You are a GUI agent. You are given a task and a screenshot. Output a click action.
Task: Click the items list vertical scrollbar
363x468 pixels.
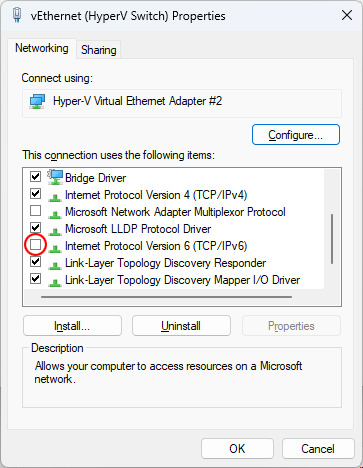point(332,239)
